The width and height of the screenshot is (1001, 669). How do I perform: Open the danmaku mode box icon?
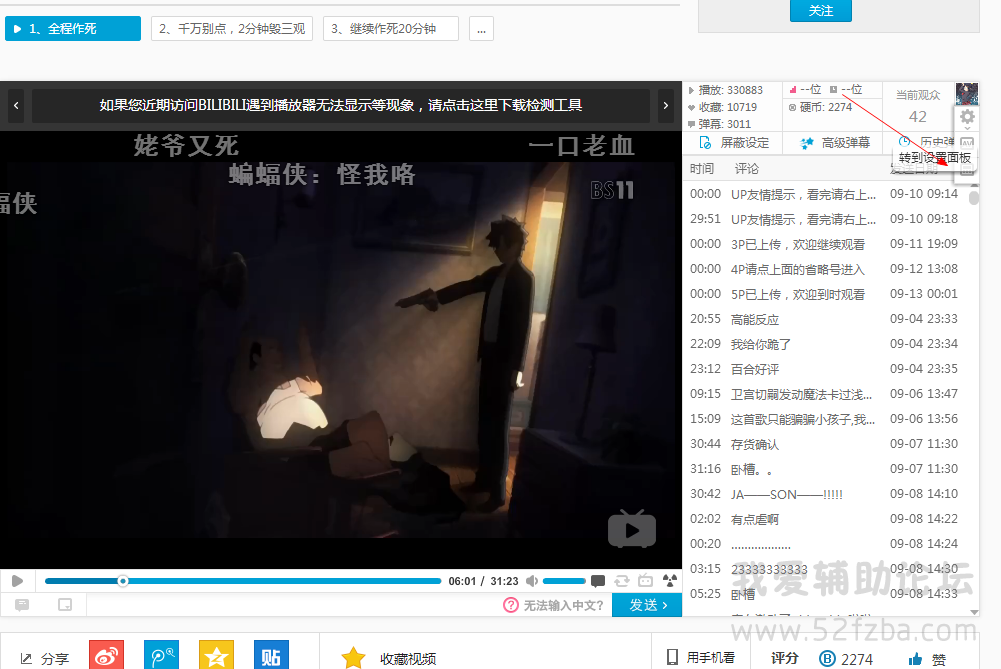[x=64, y=605]
